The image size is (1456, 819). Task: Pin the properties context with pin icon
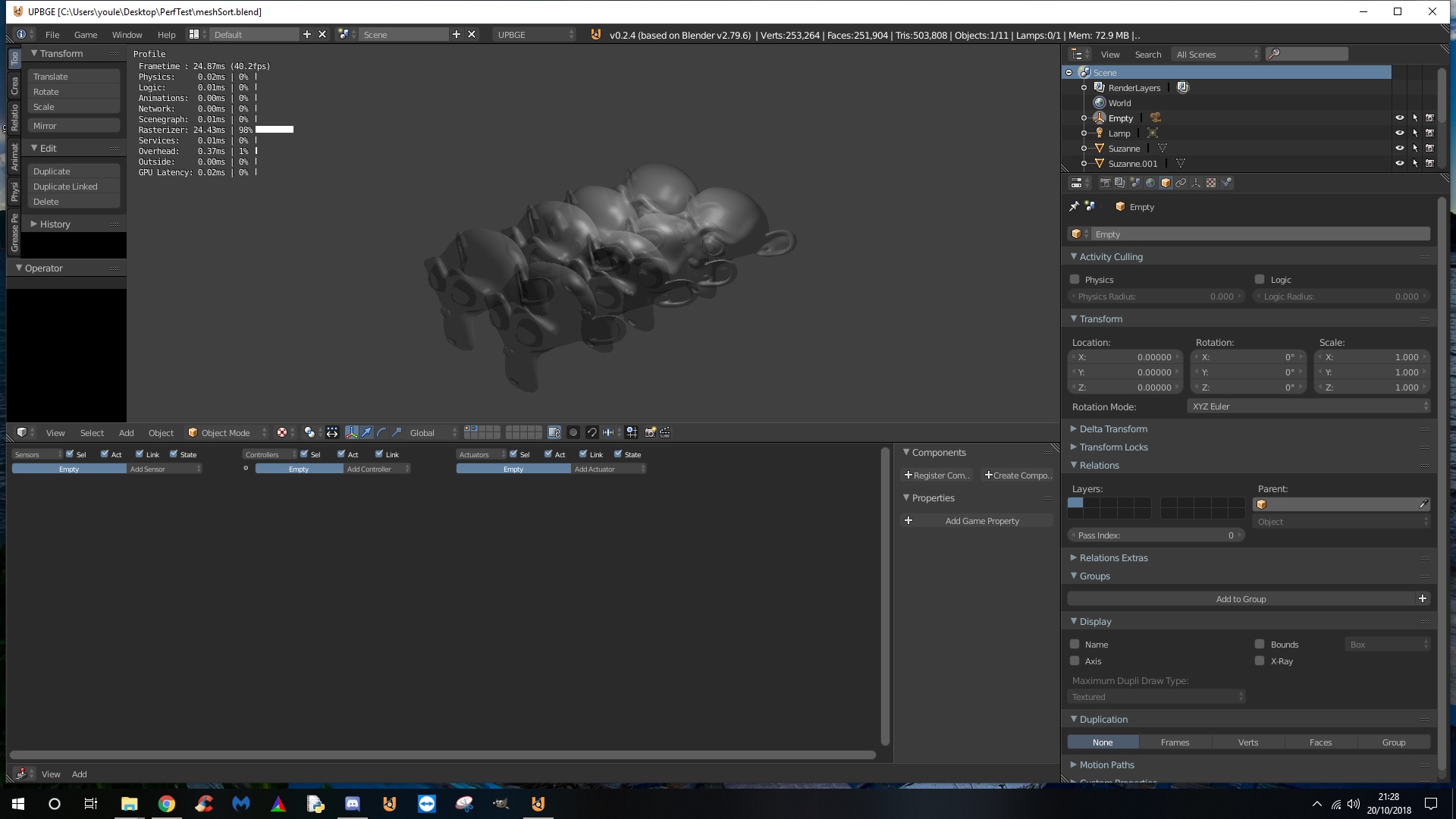[x=1074, y=206]
